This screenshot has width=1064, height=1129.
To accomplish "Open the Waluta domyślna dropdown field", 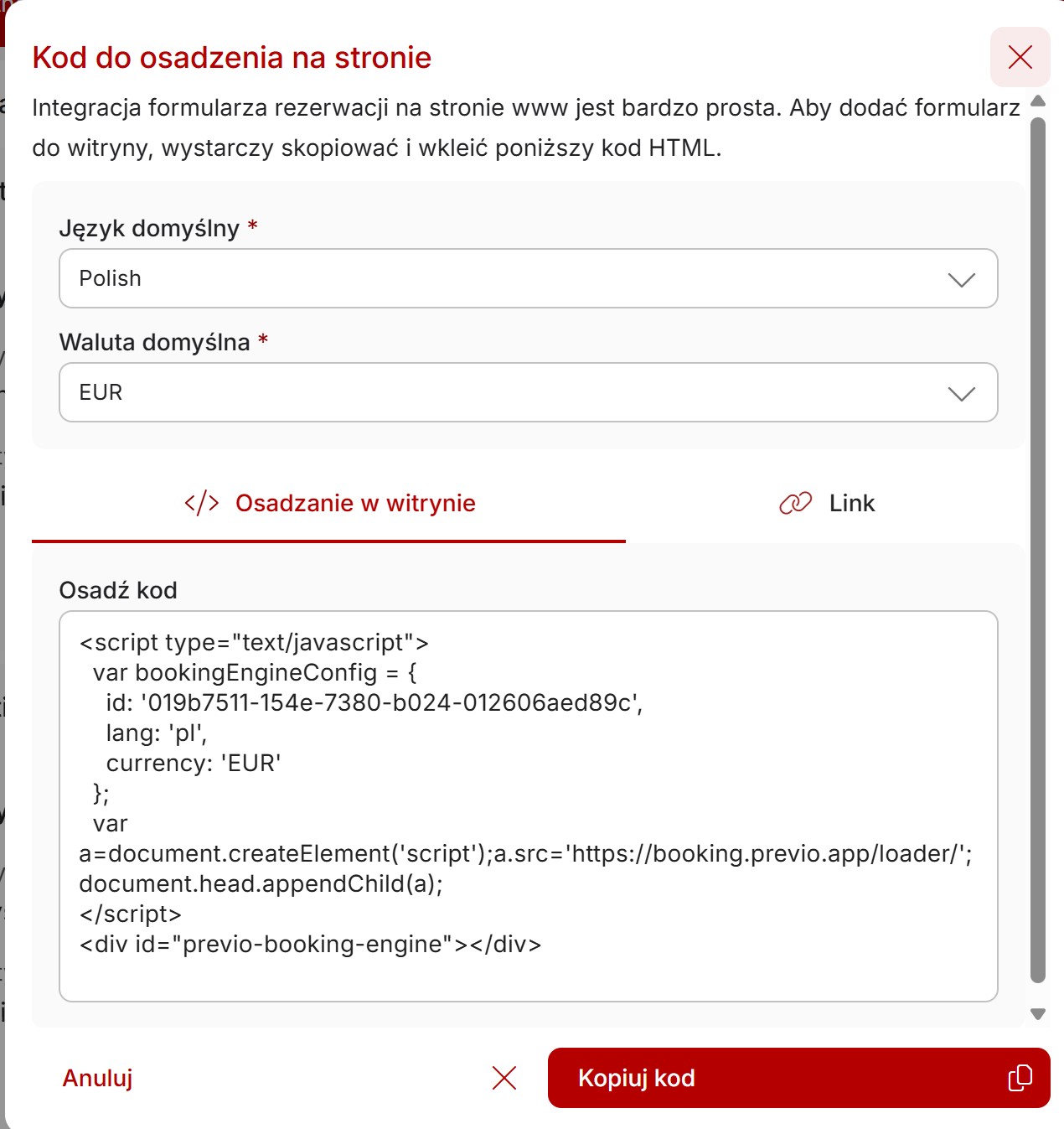I will click(503, 393).
